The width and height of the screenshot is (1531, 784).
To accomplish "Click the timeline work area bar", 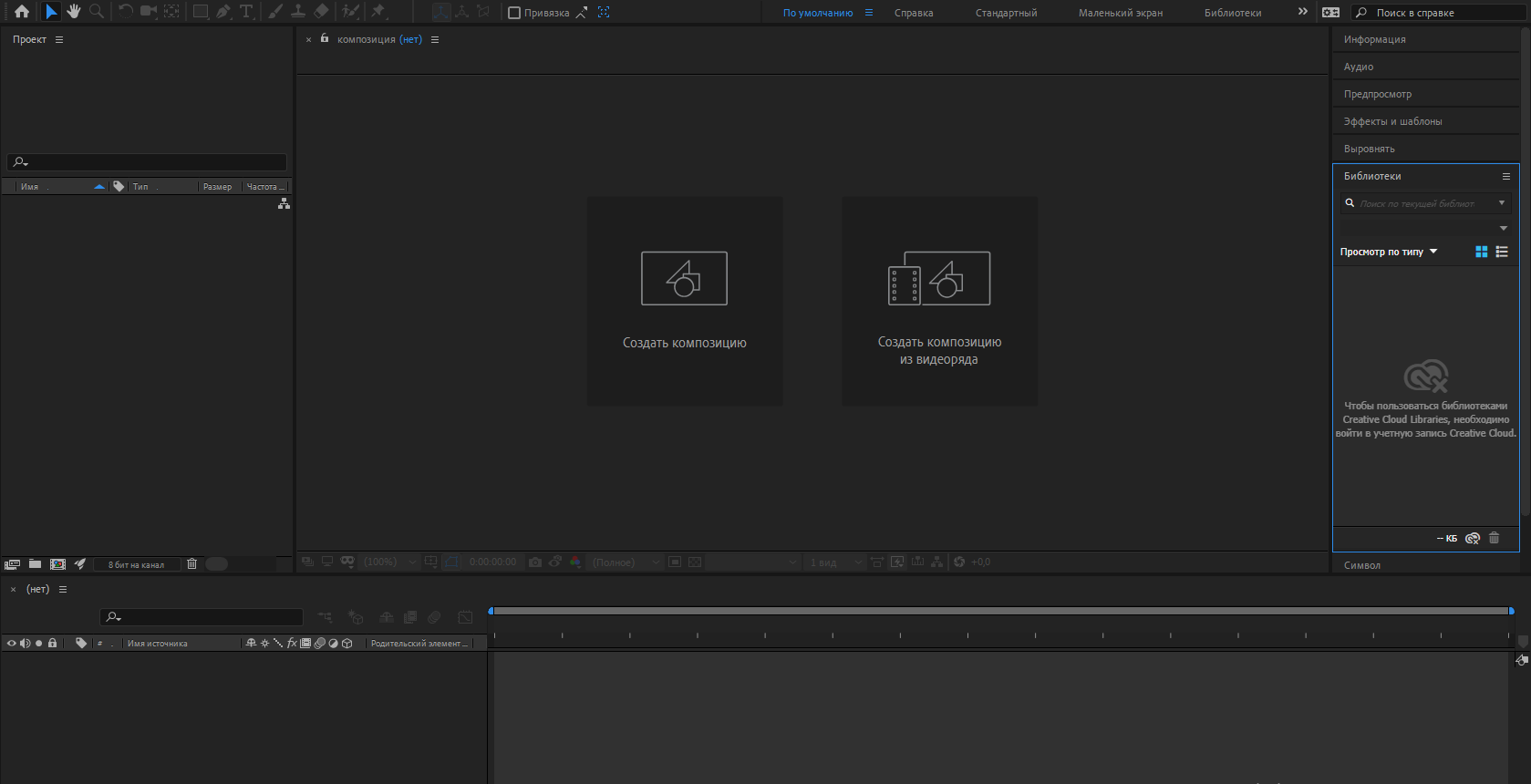I will coord(1001,611).
